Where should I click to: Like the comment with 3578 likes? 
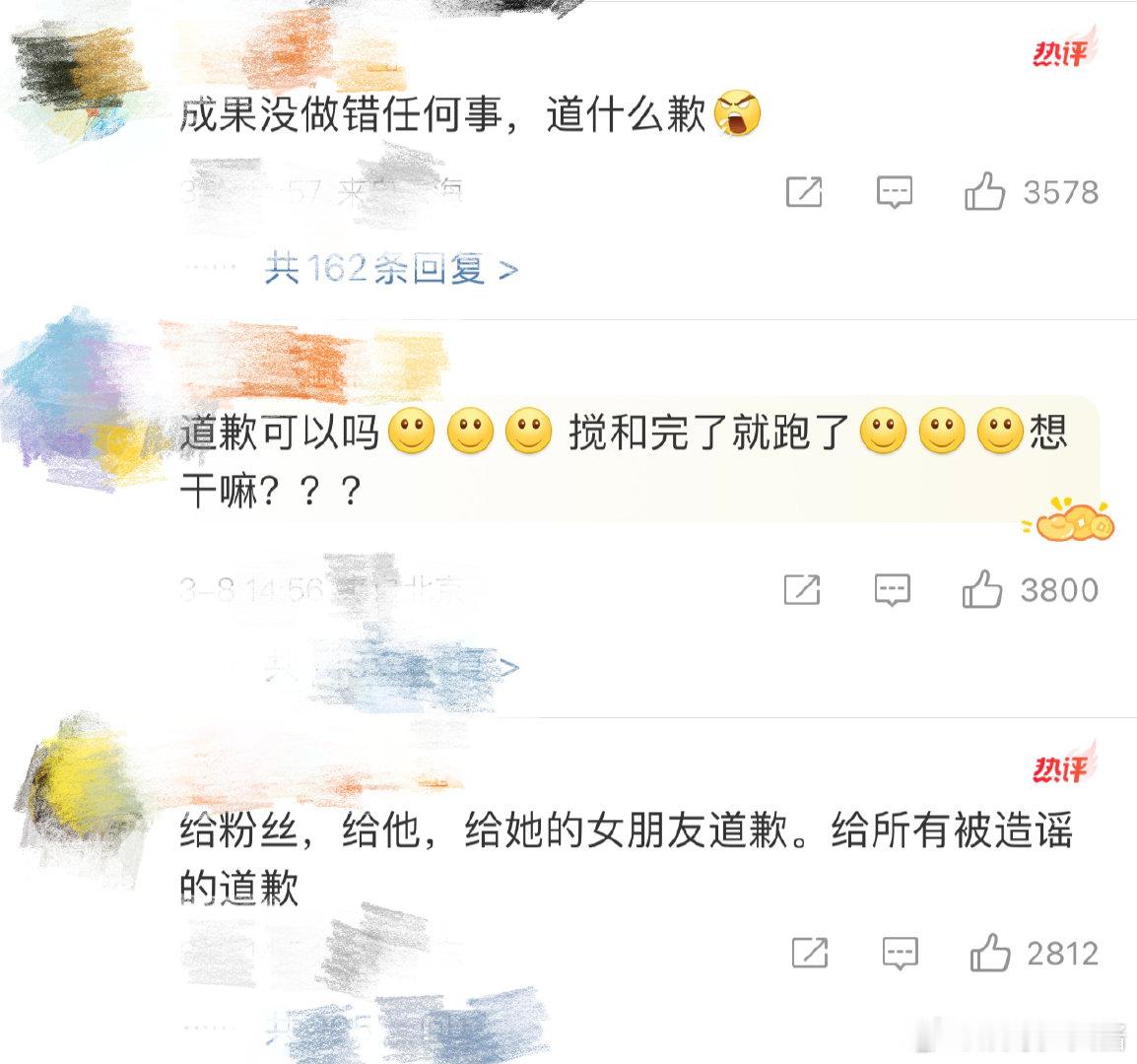click(984, 191)
